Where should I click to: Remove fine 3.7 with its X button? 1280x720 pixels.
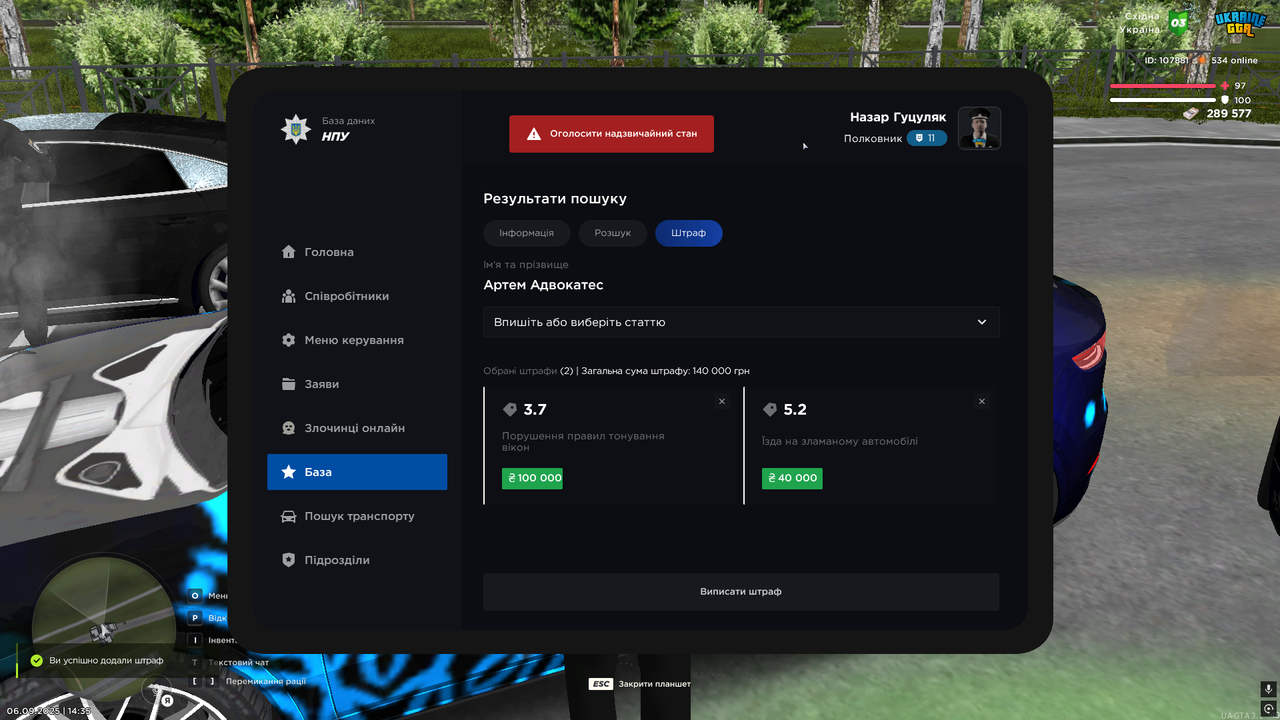[x=722, y=401]
